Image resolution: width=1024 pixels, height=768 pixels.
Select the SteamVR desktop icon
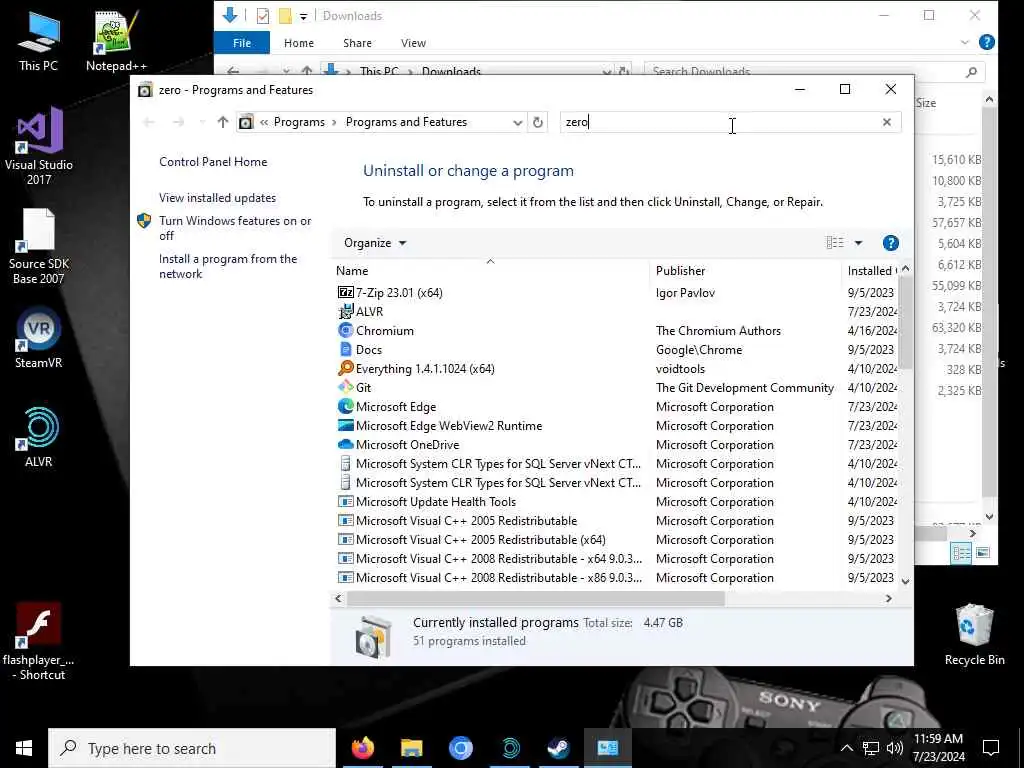point(39,338)
